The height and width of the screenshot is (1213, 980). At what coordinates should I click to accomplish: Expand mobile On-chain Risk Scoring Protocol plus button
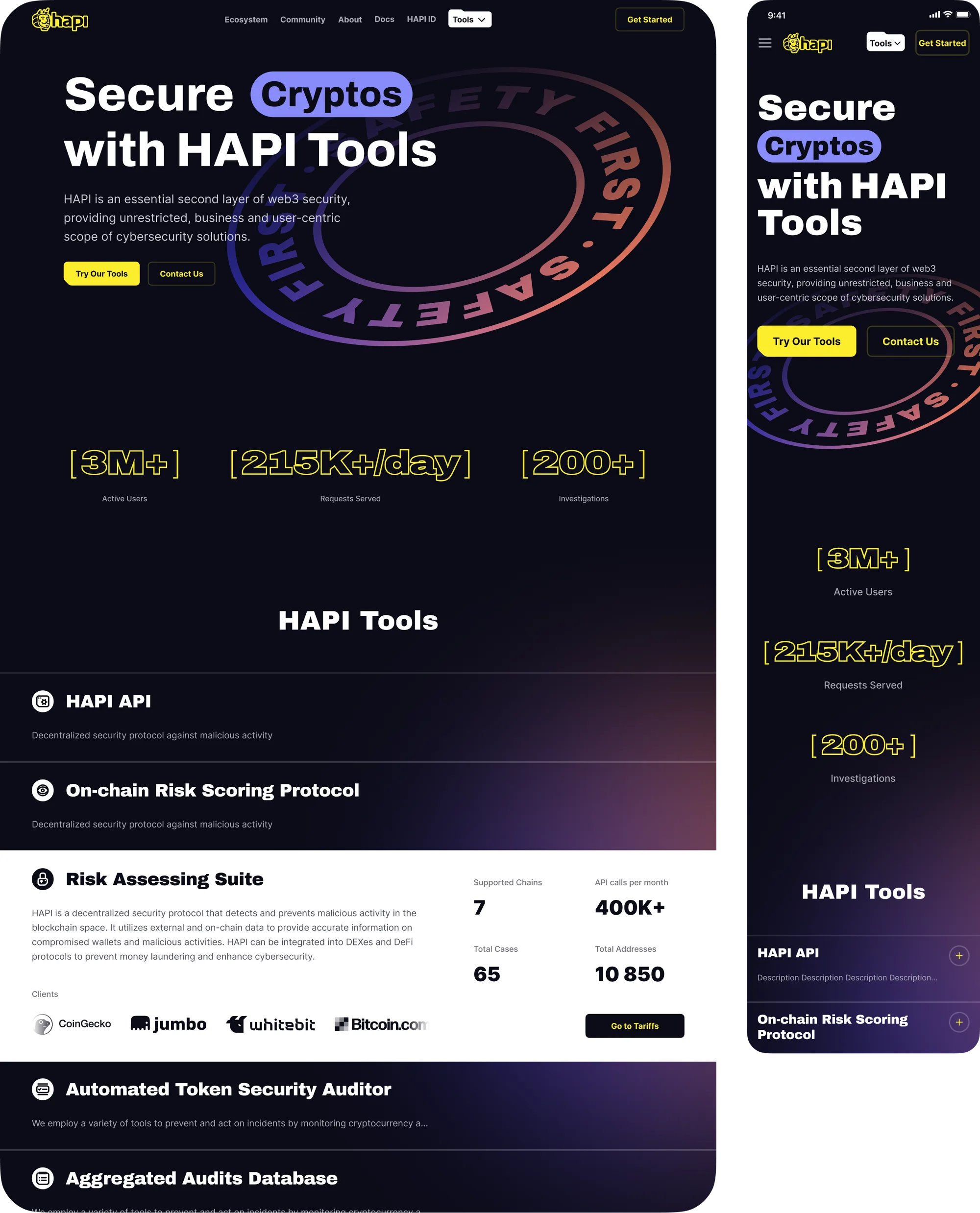[x=959, y=1023]
